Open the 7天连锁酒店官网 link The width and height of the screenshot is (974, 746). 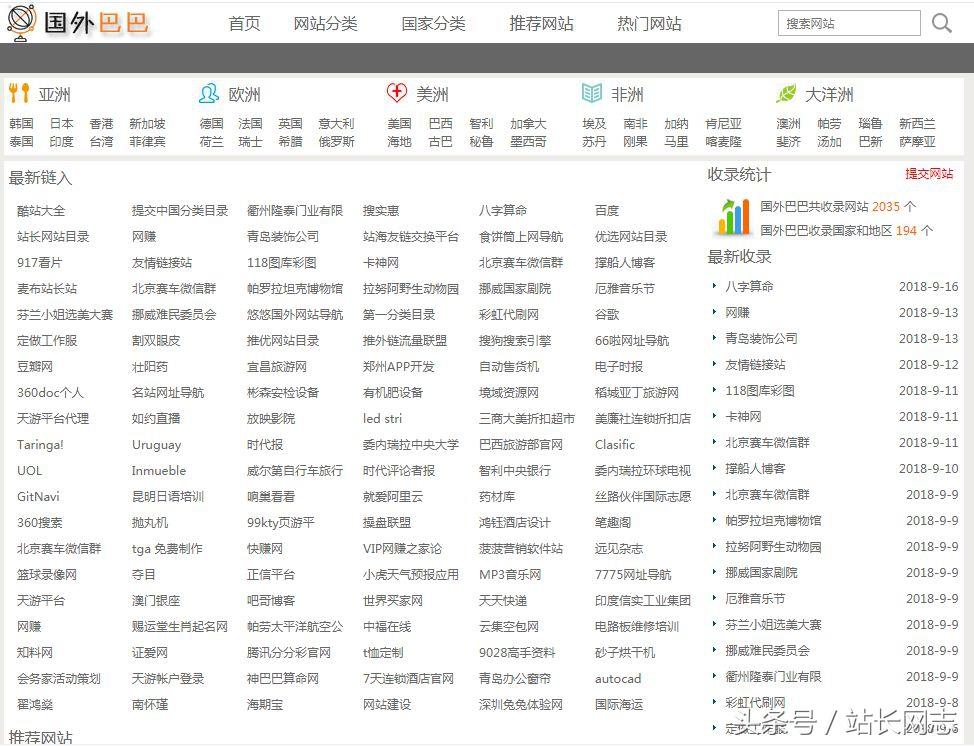[408, 678]
